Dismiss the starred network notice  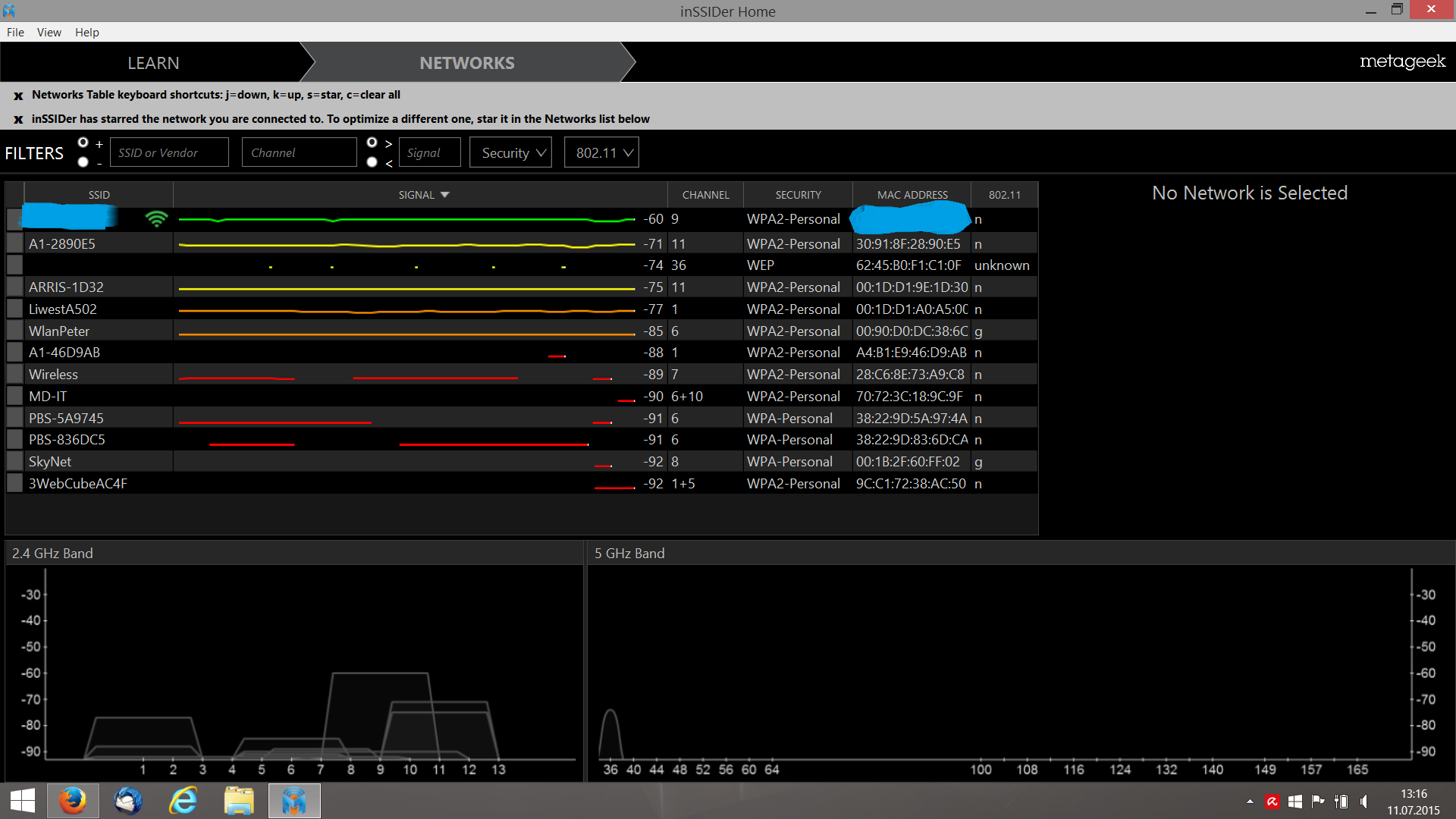pyautogui.click(x=18, y=120)
